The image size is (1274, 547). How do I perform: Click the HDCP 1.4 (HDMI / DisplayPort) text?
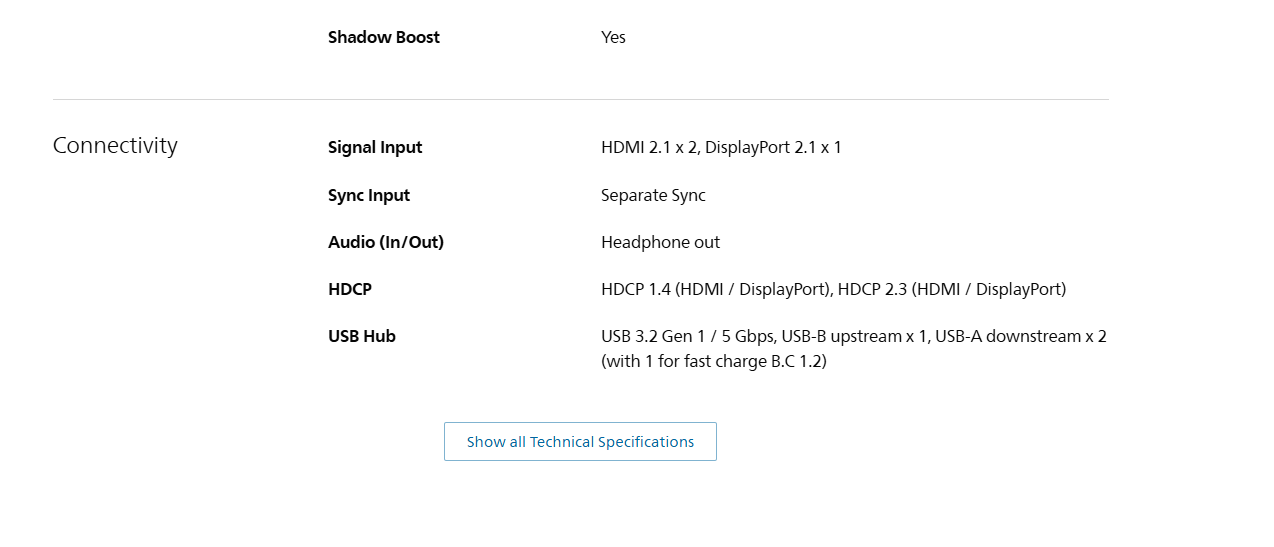(715, 289)
